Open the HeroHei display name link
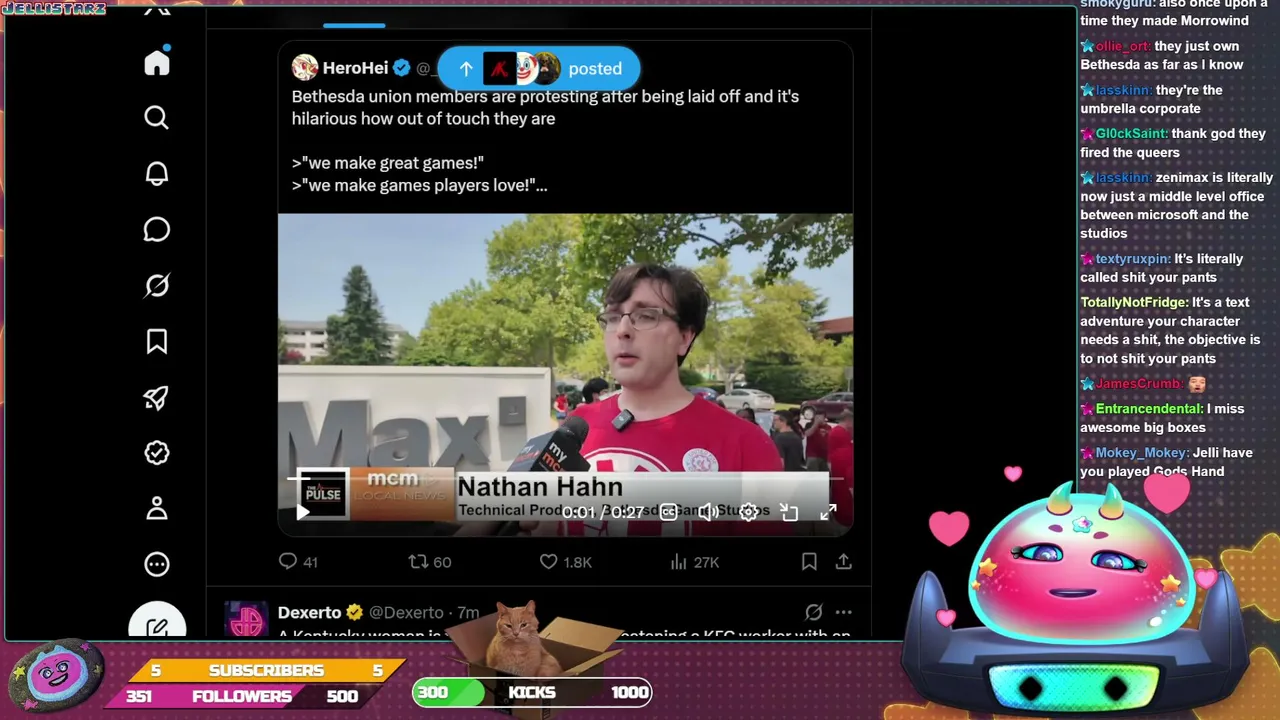Viewport: 1280px width, 720px height. (x=355, y=68)
